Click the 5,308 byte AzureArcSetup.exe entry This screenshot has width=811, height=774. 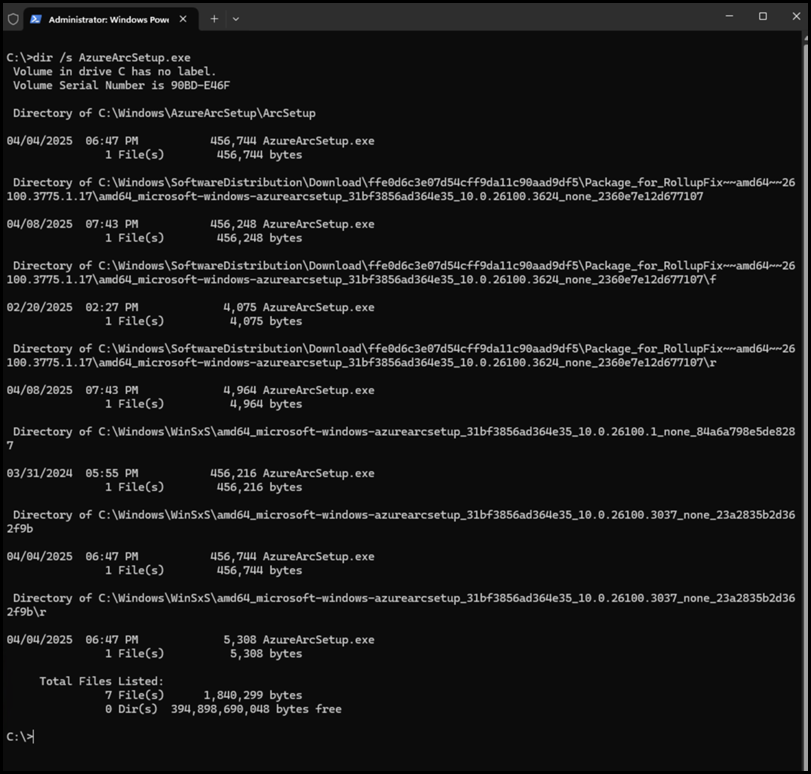190,639
